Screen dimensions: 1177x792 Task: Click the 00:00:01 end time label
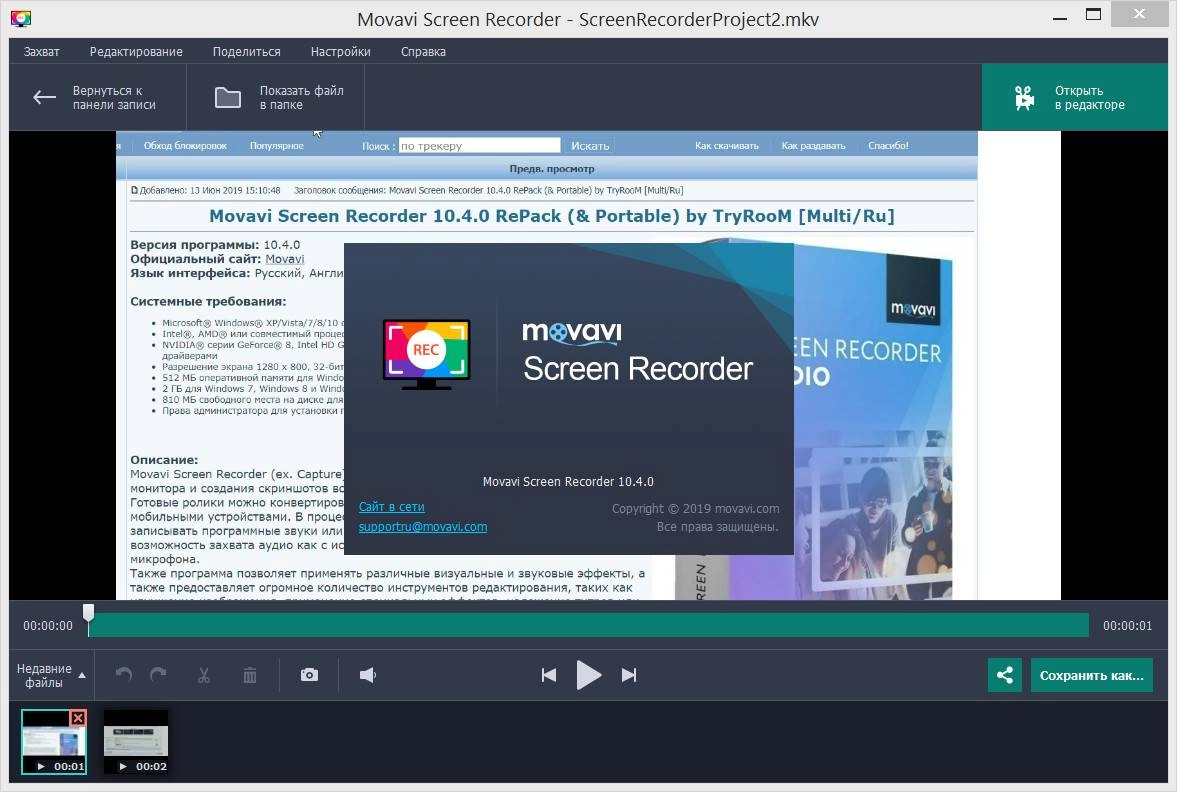[1127, 625]
